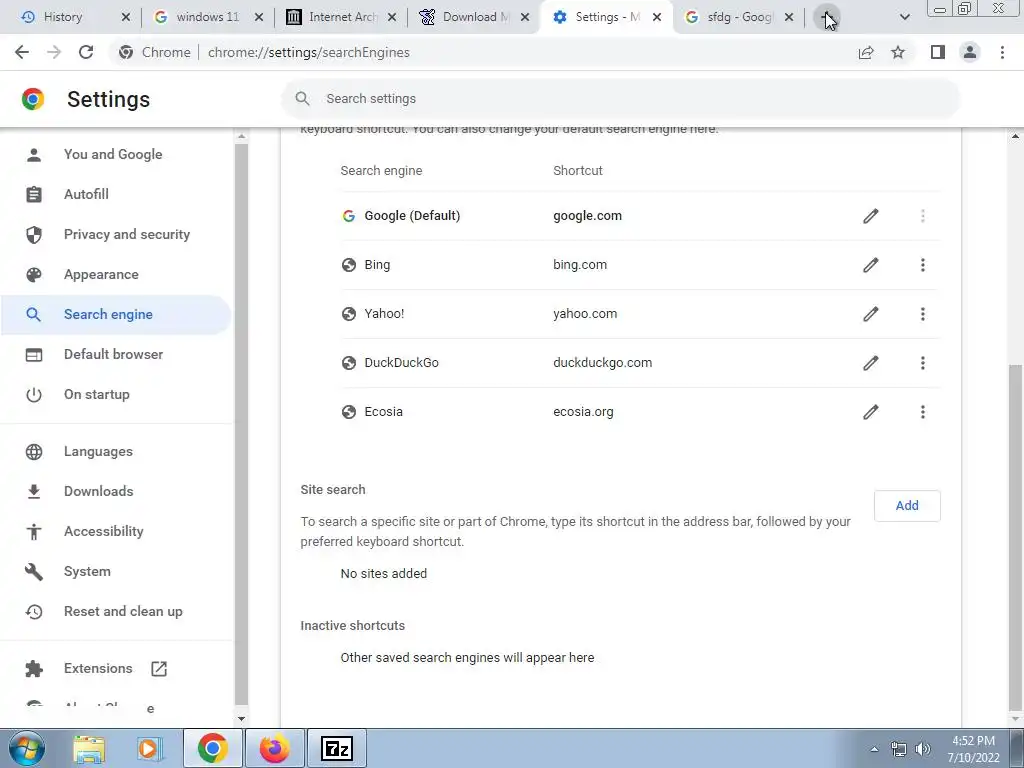
Task: Click the page vertical scrollbar thumb
Action: (1016, 537)
